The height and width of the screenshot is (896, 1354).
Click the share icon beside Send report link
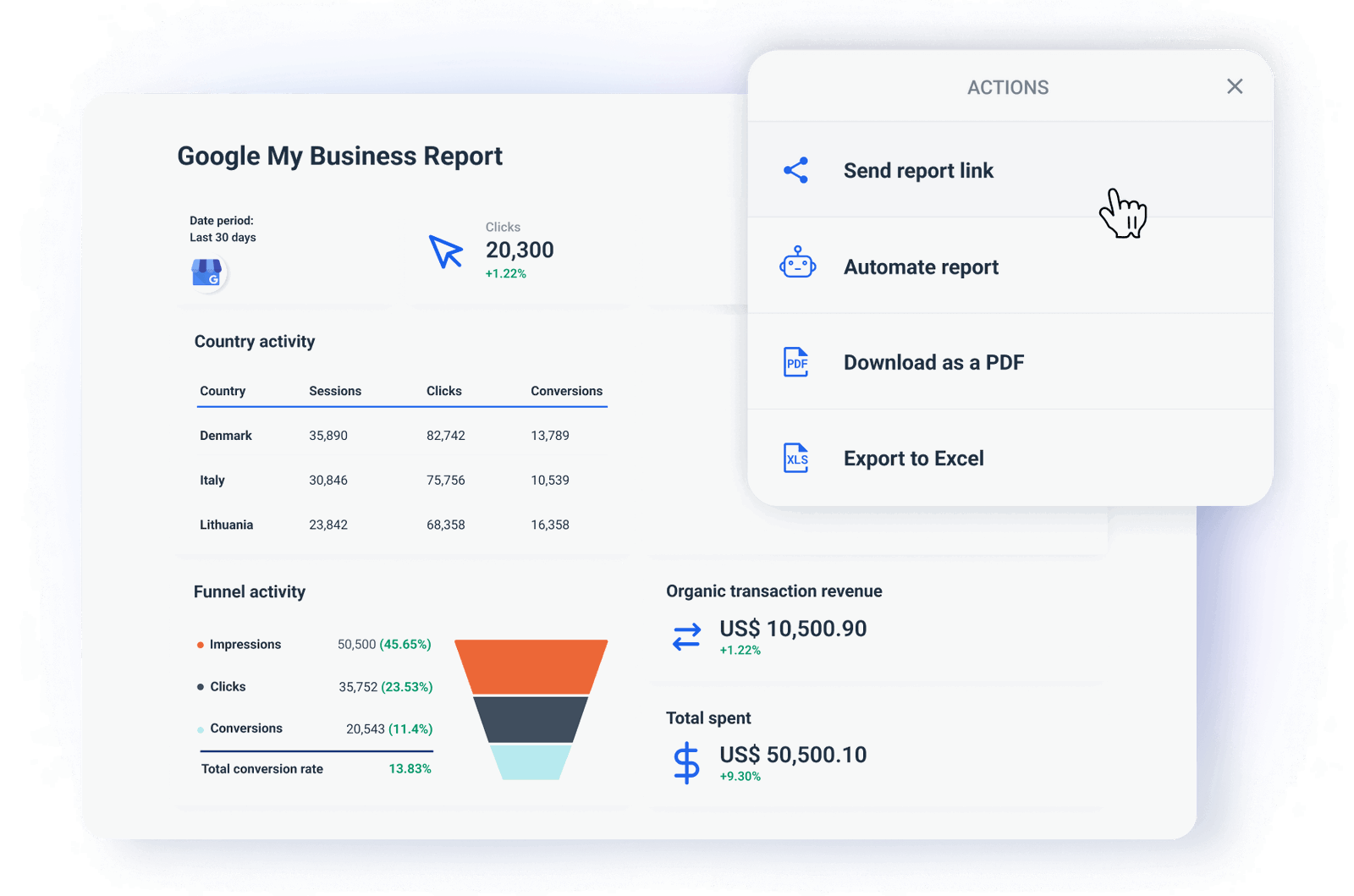point(796,170)
